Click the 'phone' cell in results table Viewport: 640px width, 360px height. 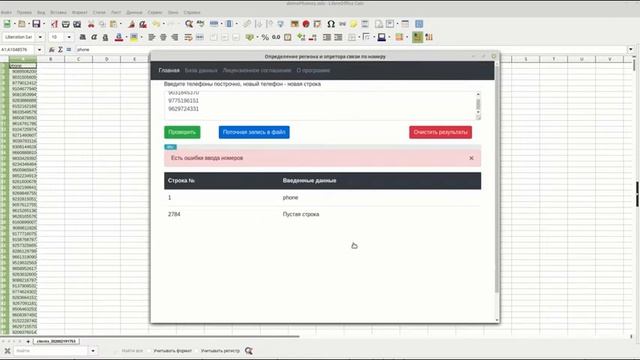[x=290, y=198]
